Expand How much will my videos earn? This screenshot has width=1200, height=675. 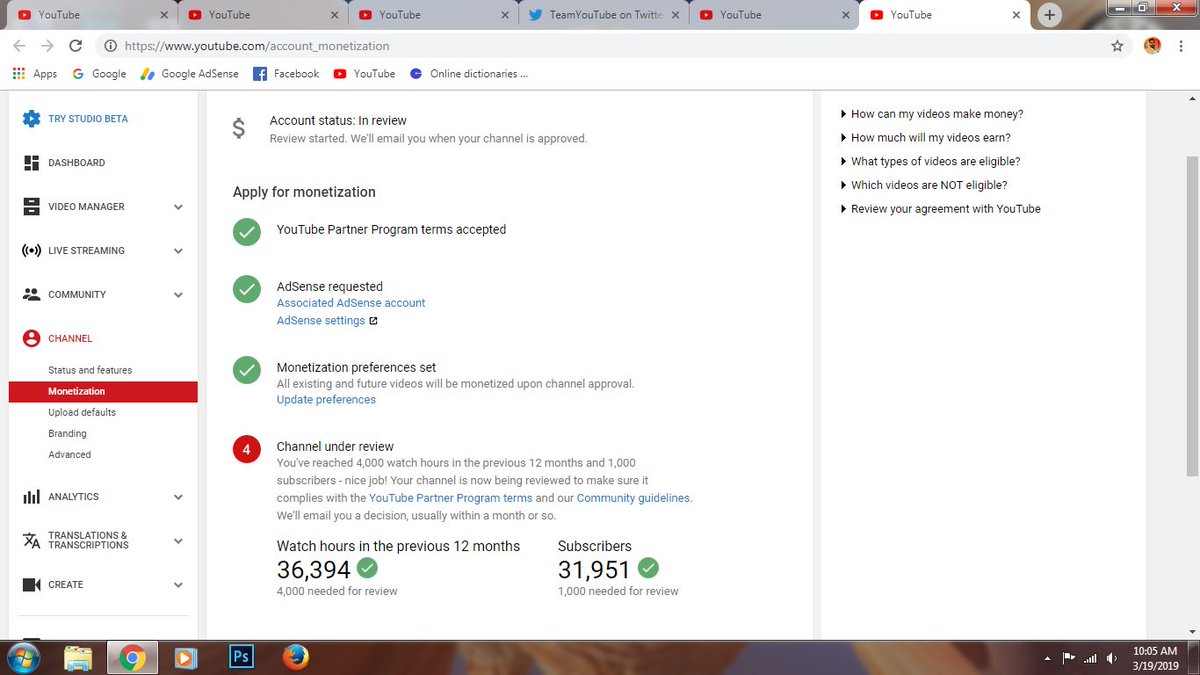click(x=926, y=138)
